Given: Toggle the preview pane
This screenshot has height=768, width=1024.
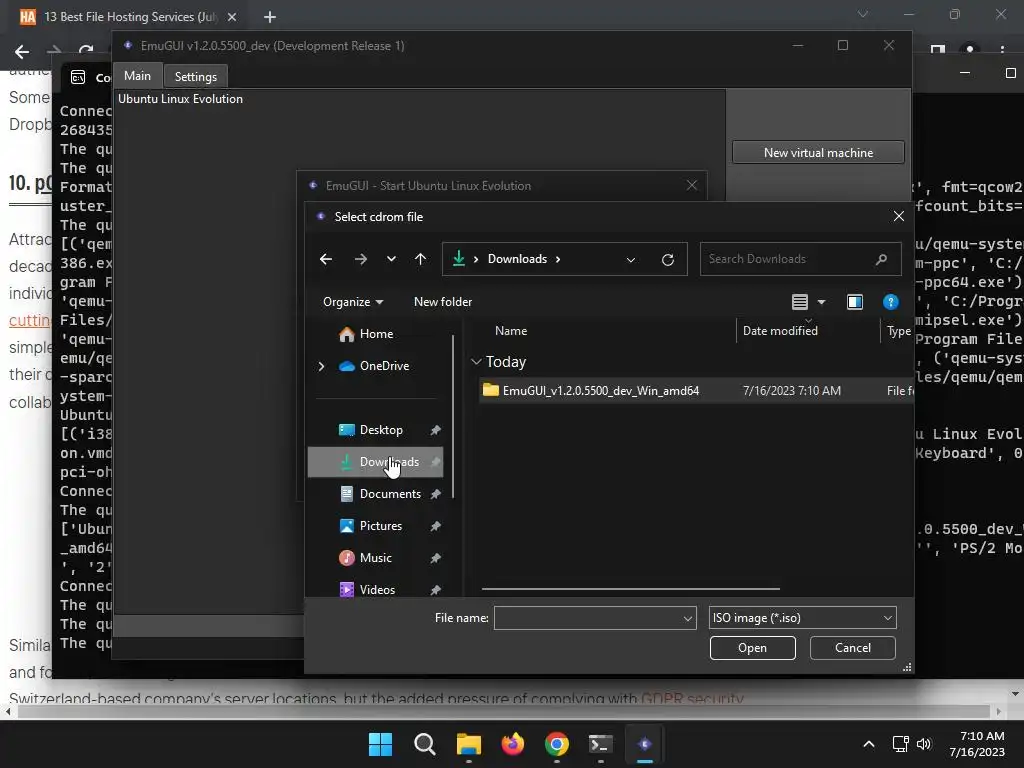Looking at the screenshot, I should point(855,302).
